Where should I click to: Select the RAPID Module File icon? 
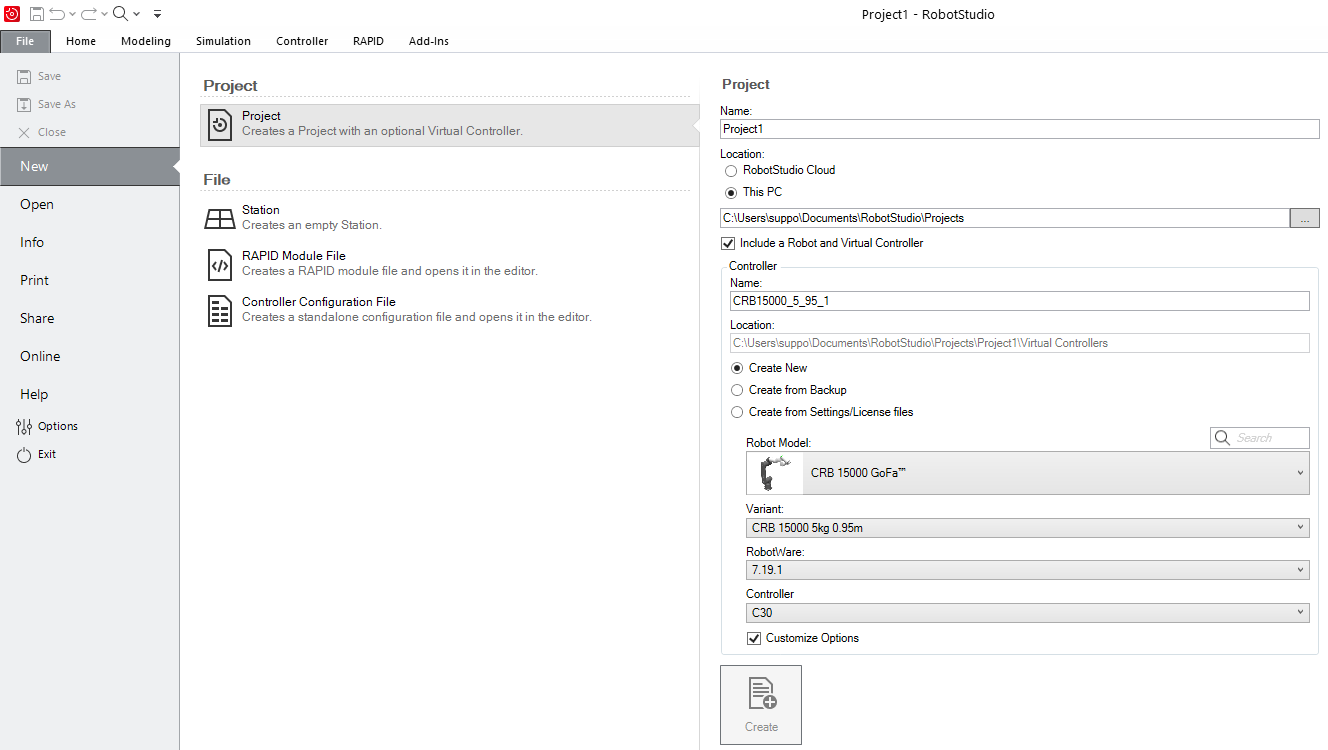click(220, 264)
